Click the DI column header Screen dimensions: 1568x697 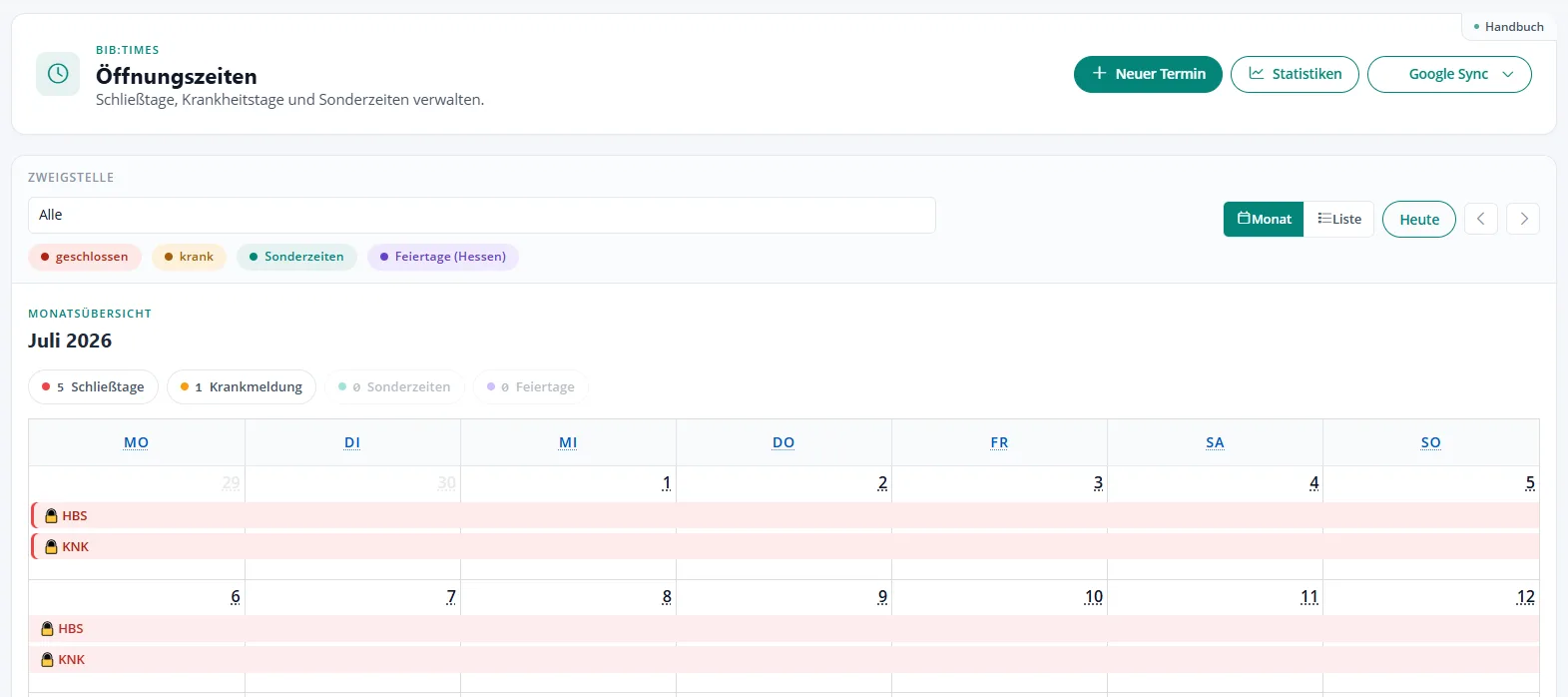[x=352, y=442]
